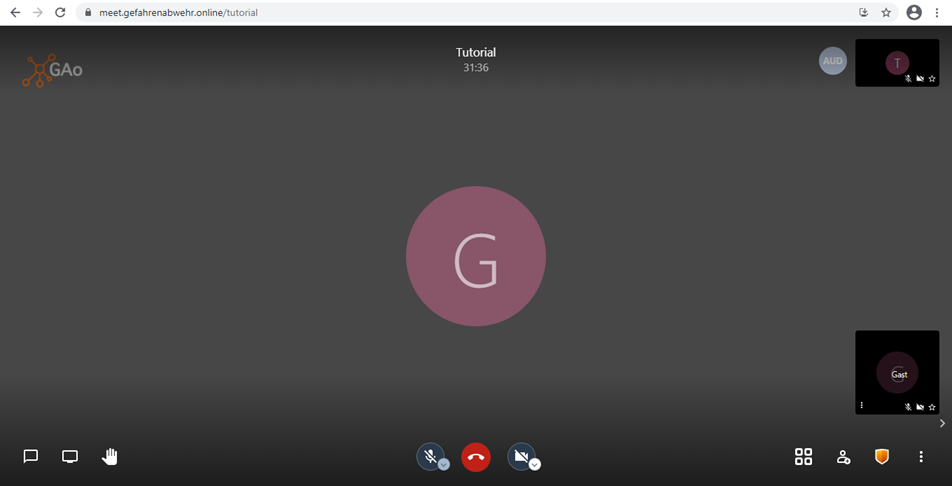Screen dimensions: 952x486
Task: Click Gast thumbnail star icon
Action: [x=932, y=407]
